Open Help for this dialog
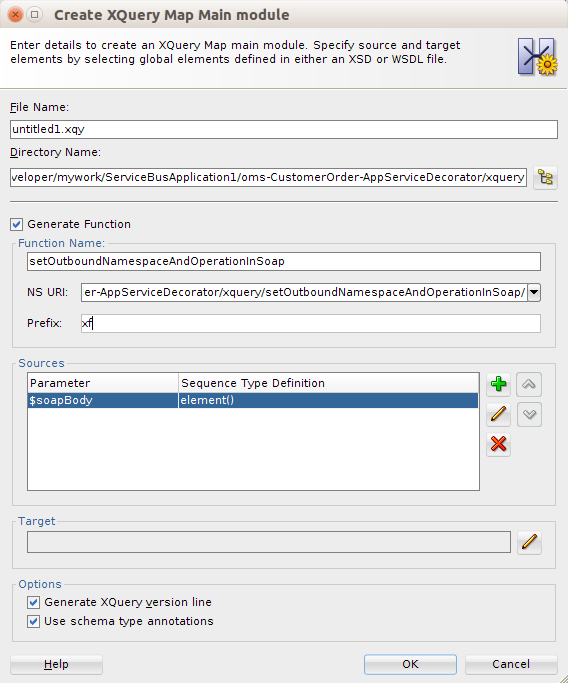 (x=56, y=664)
